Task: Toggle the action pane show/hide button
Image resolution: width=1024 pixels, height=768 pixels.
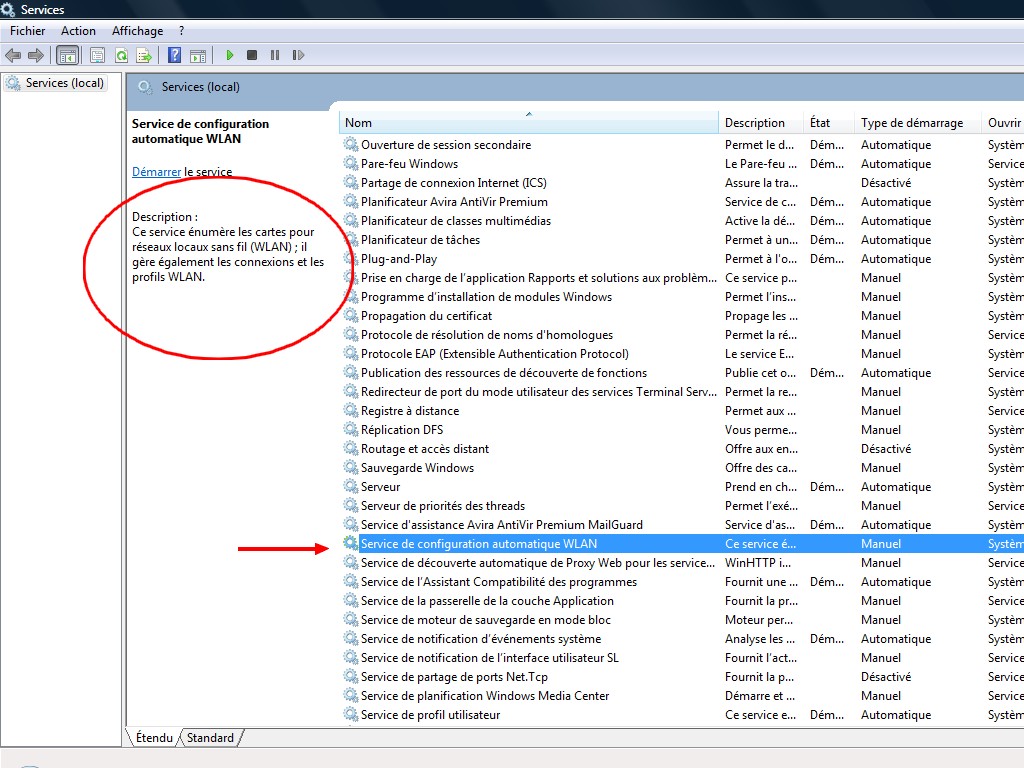Action: click(x=198, y=55)
